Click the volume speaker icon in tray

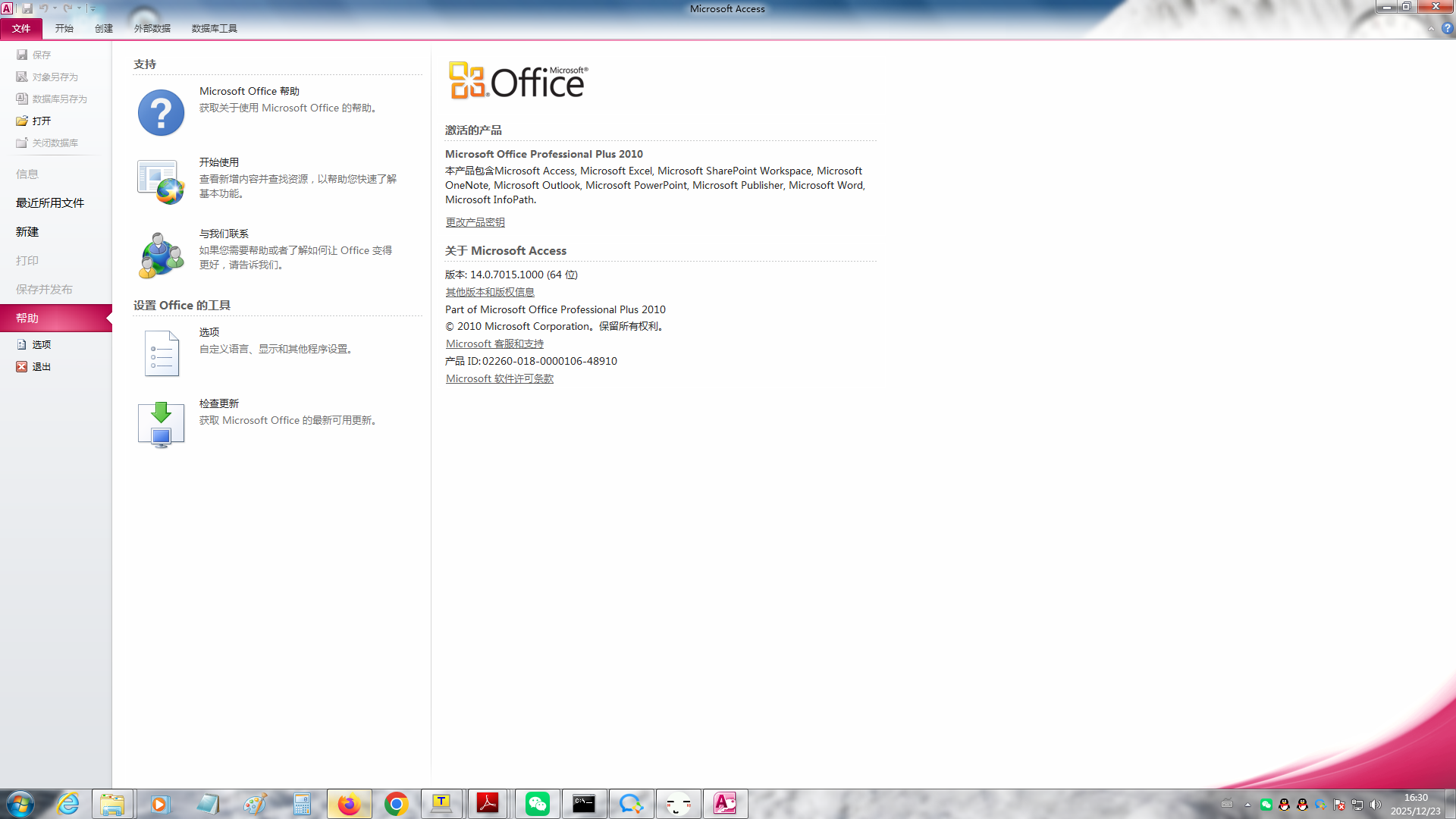(x=1375, y=805)
